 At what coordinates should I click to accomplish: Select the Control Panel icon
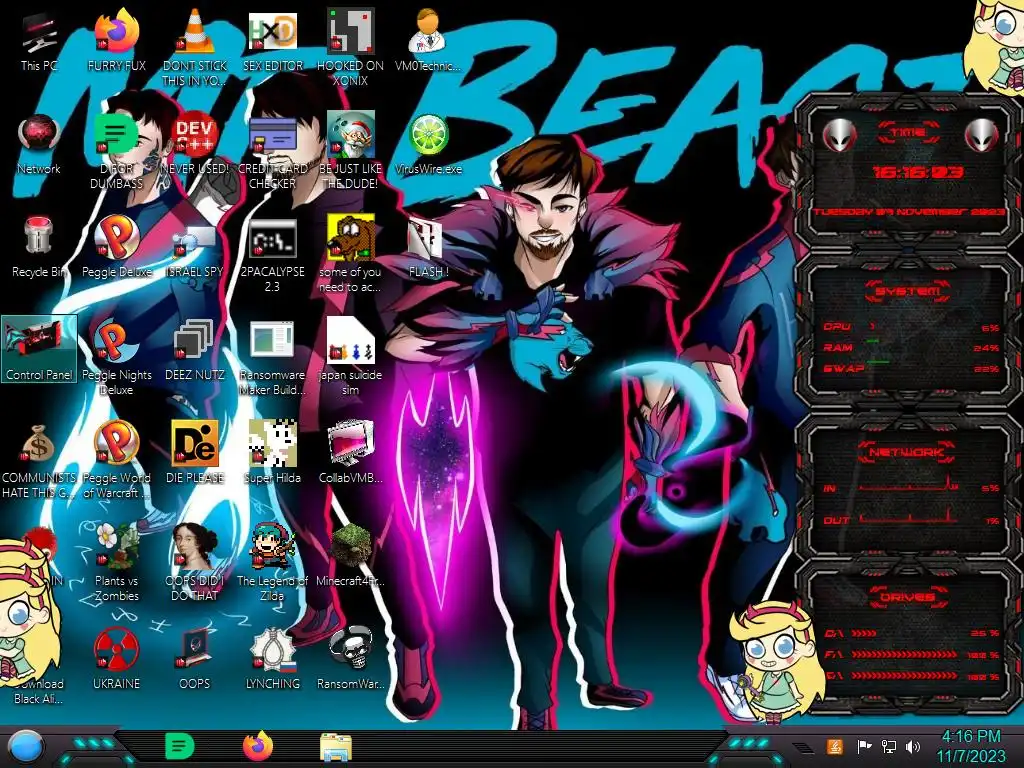coord(39,349)
